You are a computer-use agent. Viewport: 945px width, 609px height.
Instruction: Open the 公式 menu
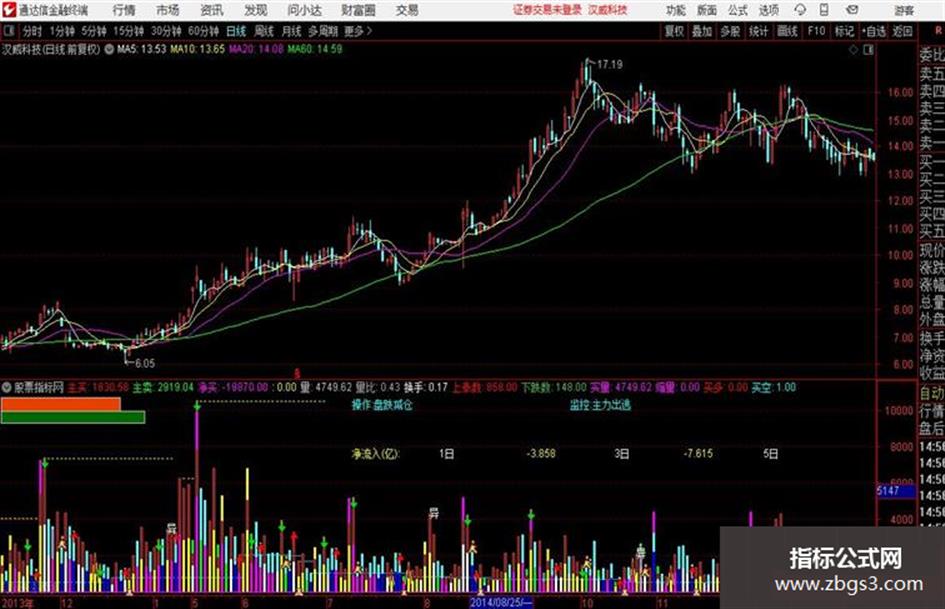point(737,10)
